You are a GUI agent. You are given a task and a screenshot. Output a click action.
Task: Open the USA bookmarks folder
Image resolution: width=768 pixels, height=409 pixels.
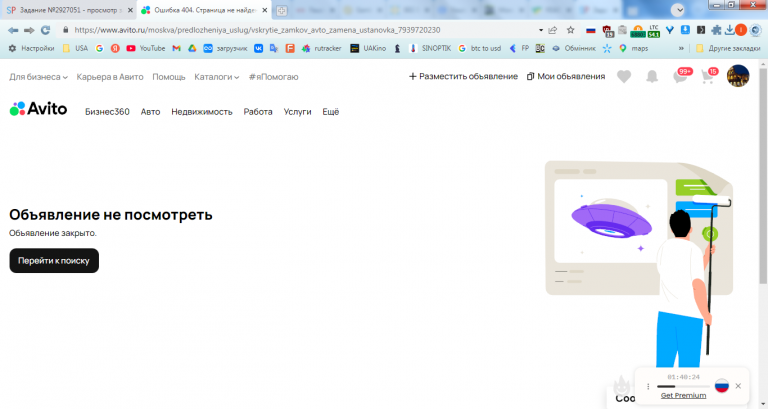tap(75, 48)
